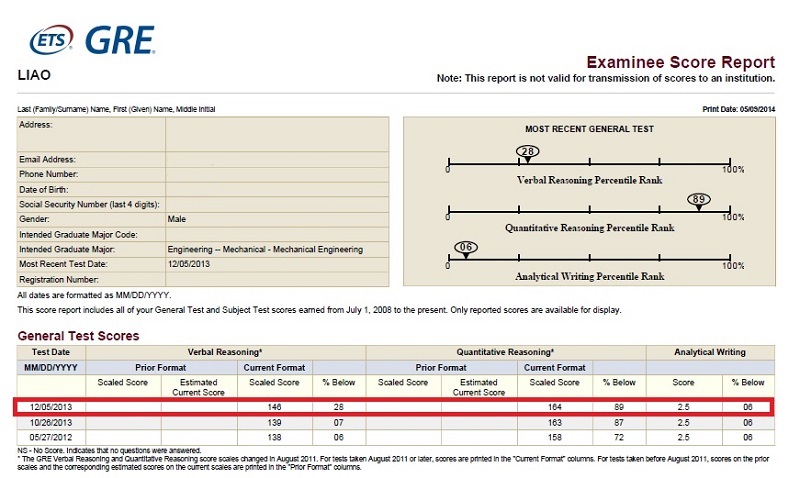Click the dates formatted as MM/DD/YYYY note
Image resolution: width=800 pixels, height=478 pixels.
(94, 295)
